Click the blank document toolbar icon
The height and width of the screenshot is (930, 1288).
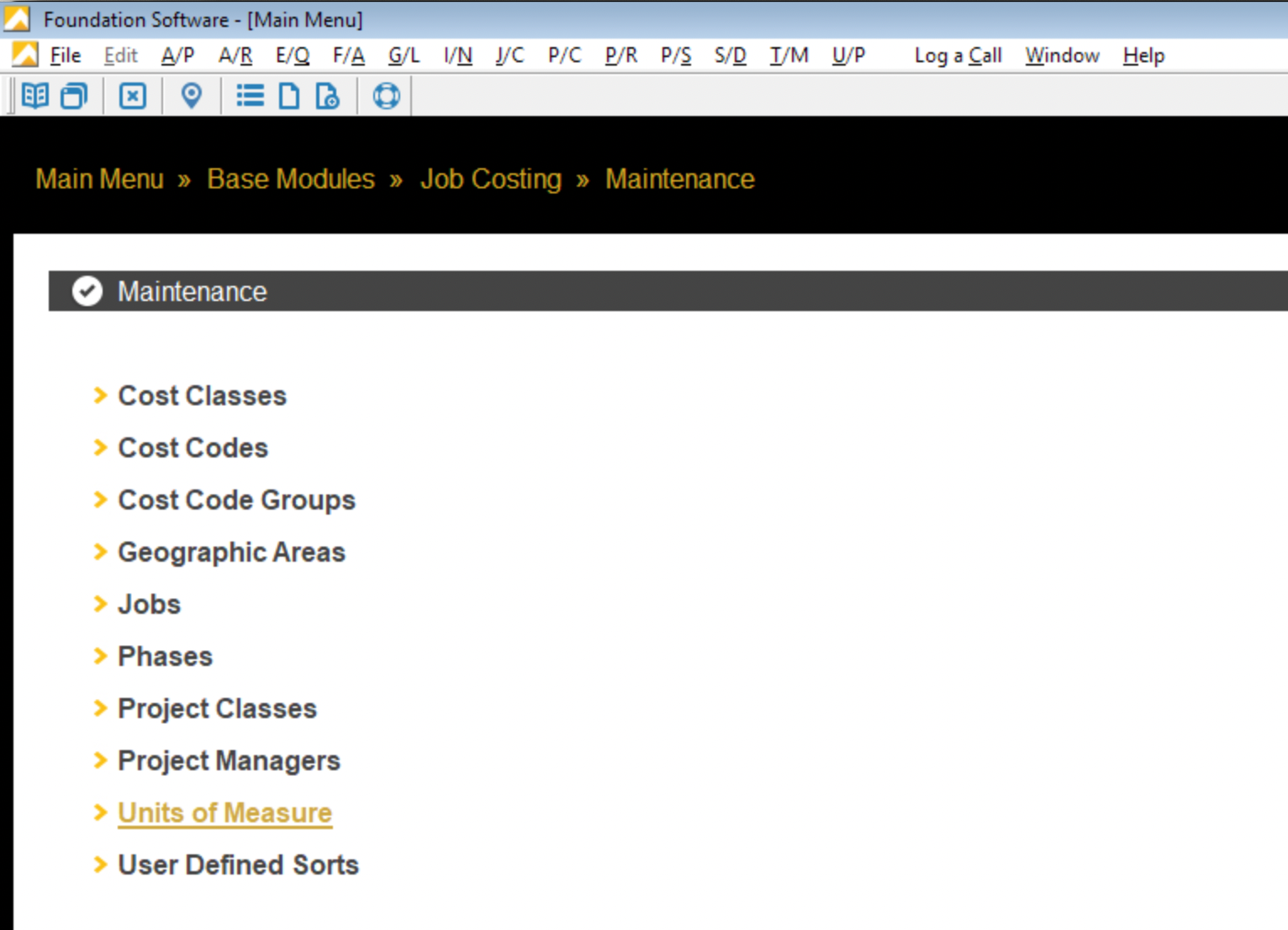point(289,96)
